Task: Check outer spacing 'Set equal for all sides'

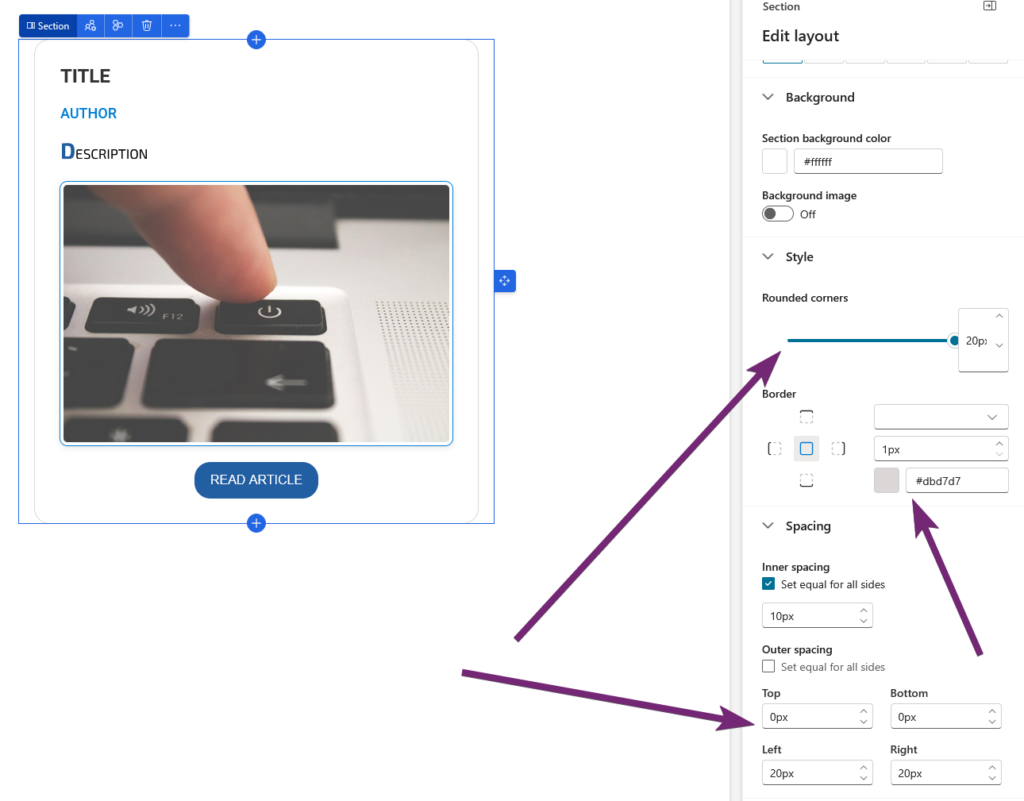Action: pyautogui.click(x=768, y=667)
